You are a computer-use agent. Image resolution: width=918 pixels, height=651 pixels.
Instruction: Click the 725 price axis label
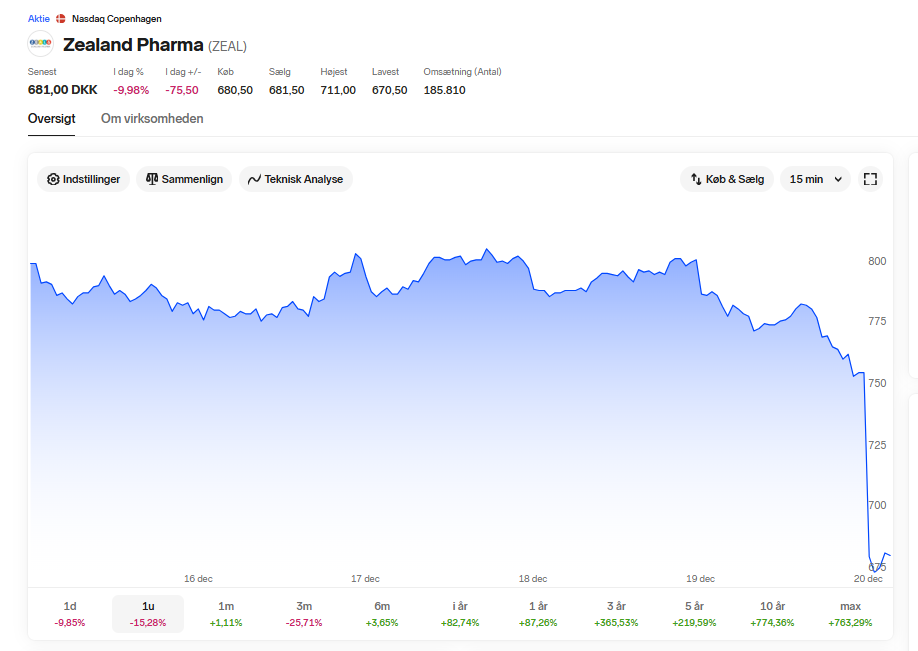pyautogui.click(x=877, y=446)
